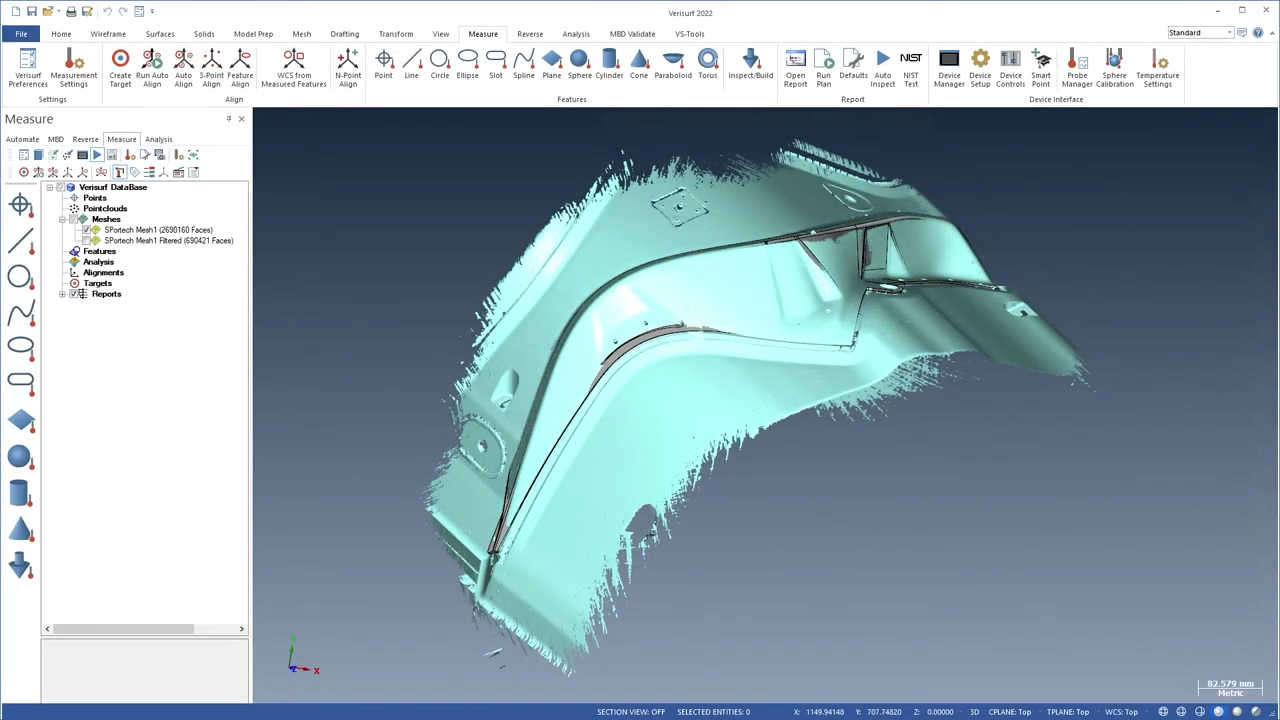Collapse the Verisurf DataBase tree node
The height and width of the screenshot is (720, 1280).
point(49,187)
